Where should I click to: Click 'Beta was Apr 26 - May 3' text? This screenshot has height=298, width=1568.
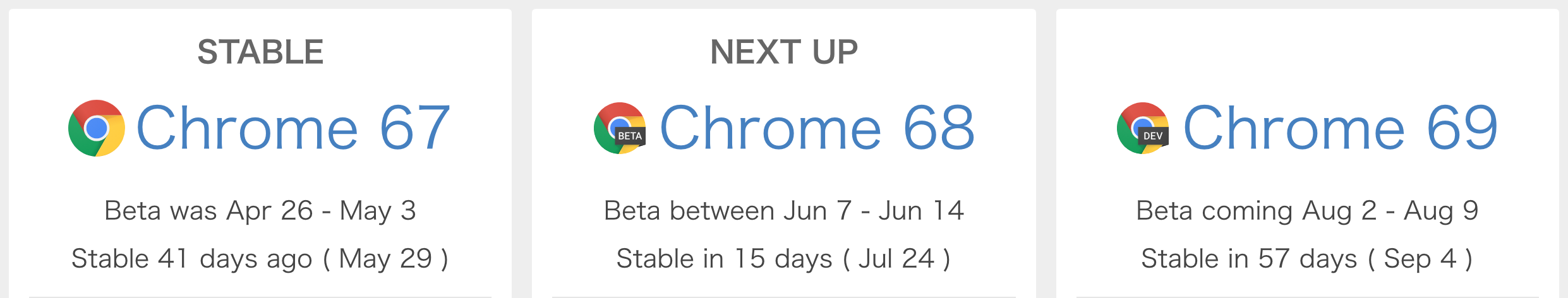click(260, 211)
